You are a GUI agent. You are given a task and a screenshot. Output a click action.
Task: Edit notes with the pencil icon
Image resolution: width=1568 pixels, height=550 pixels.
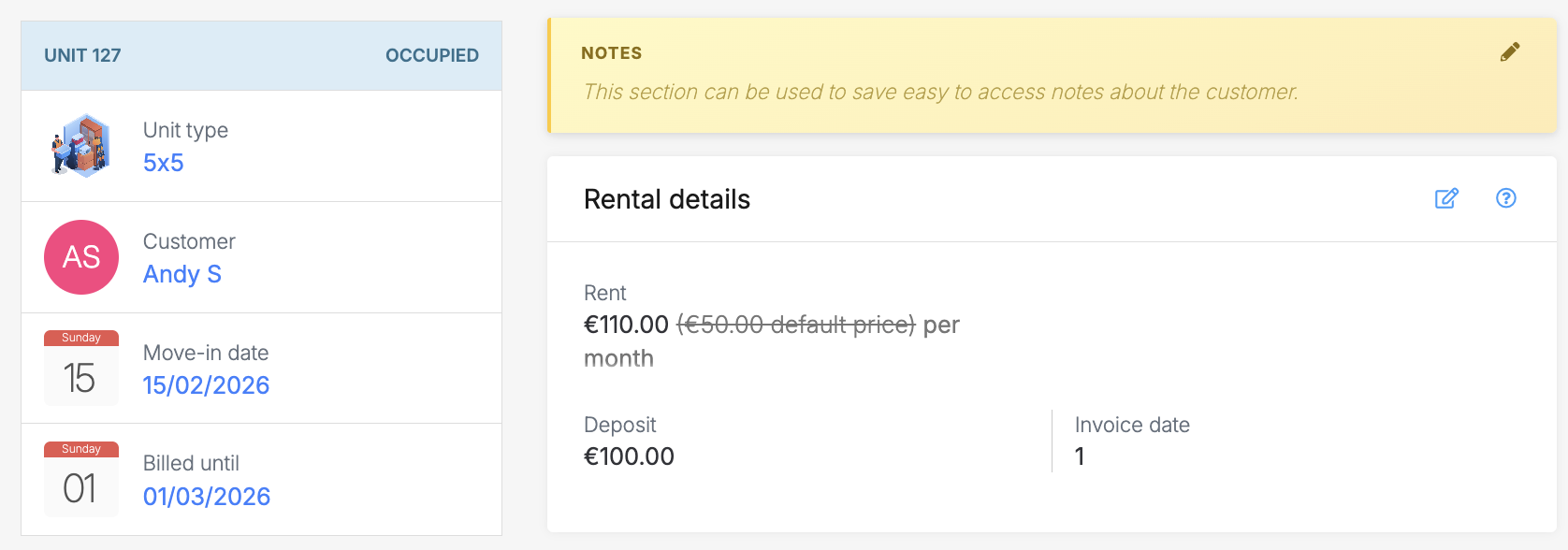pyautogui.click(x=1510, y=52)
